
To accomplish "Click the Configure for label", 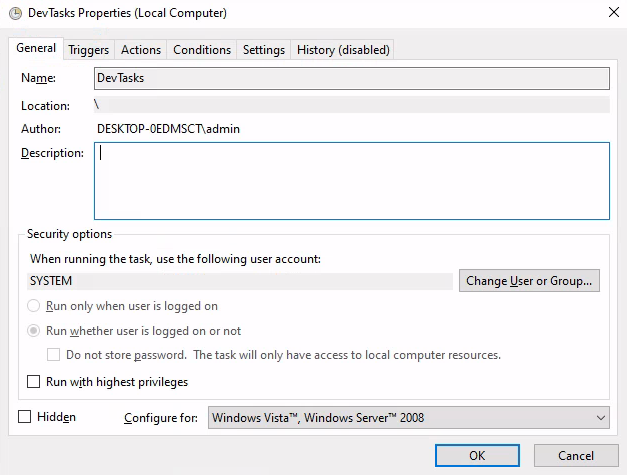I will [x=161, y=418].
